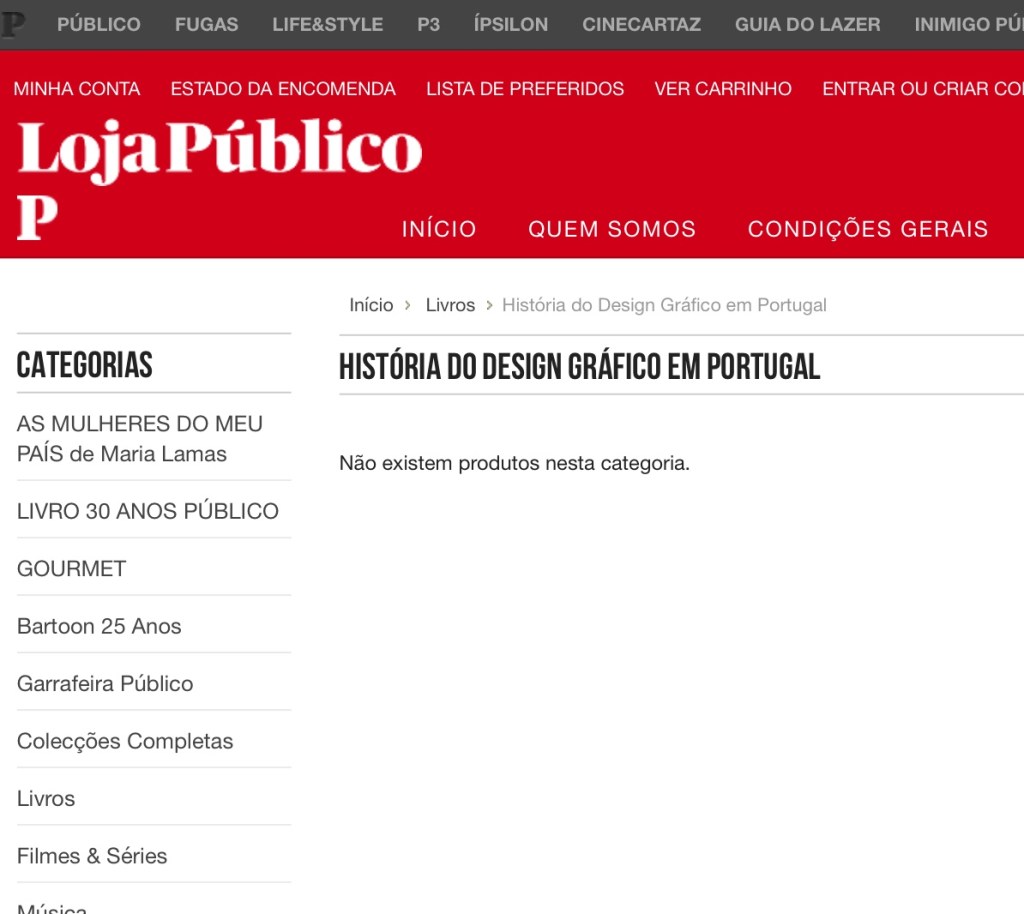Click the Loja Público logo
Screen dimensions: 1024x914
pos(219,151)
